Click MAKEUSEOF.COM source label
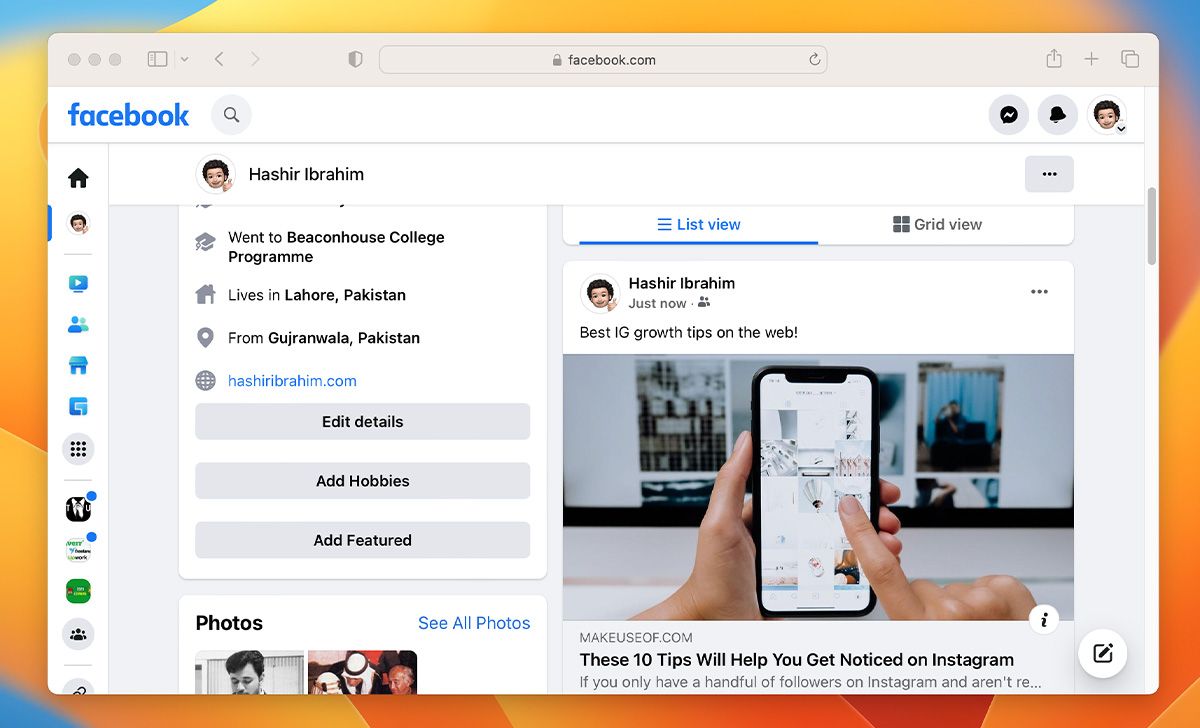 636,638
